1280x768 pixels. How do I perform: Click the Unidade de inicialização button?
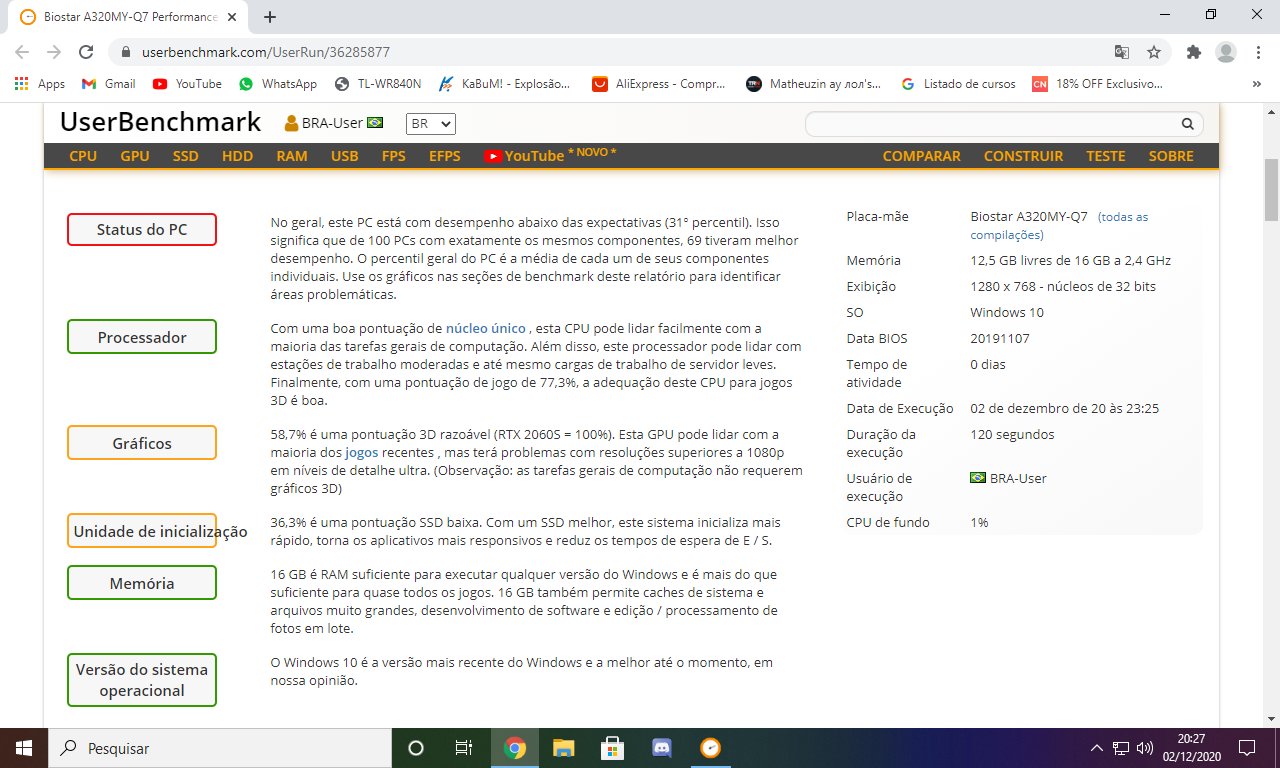[142, 531]
